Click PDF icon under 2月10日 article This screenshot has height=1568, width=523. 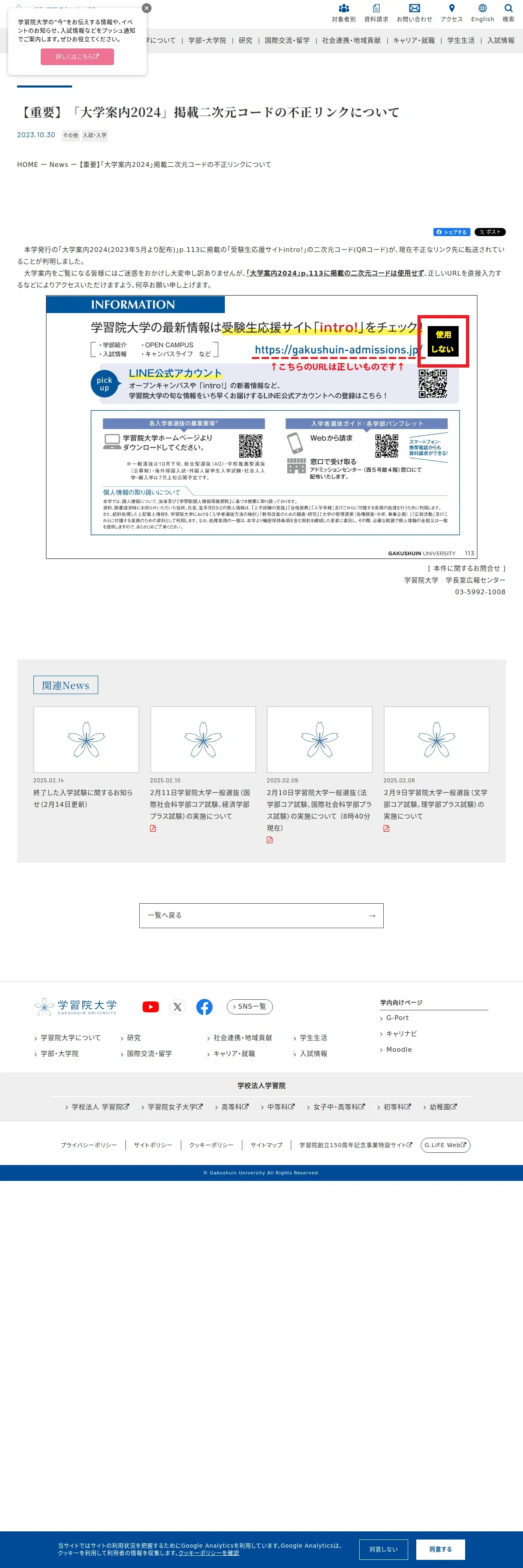270,840
